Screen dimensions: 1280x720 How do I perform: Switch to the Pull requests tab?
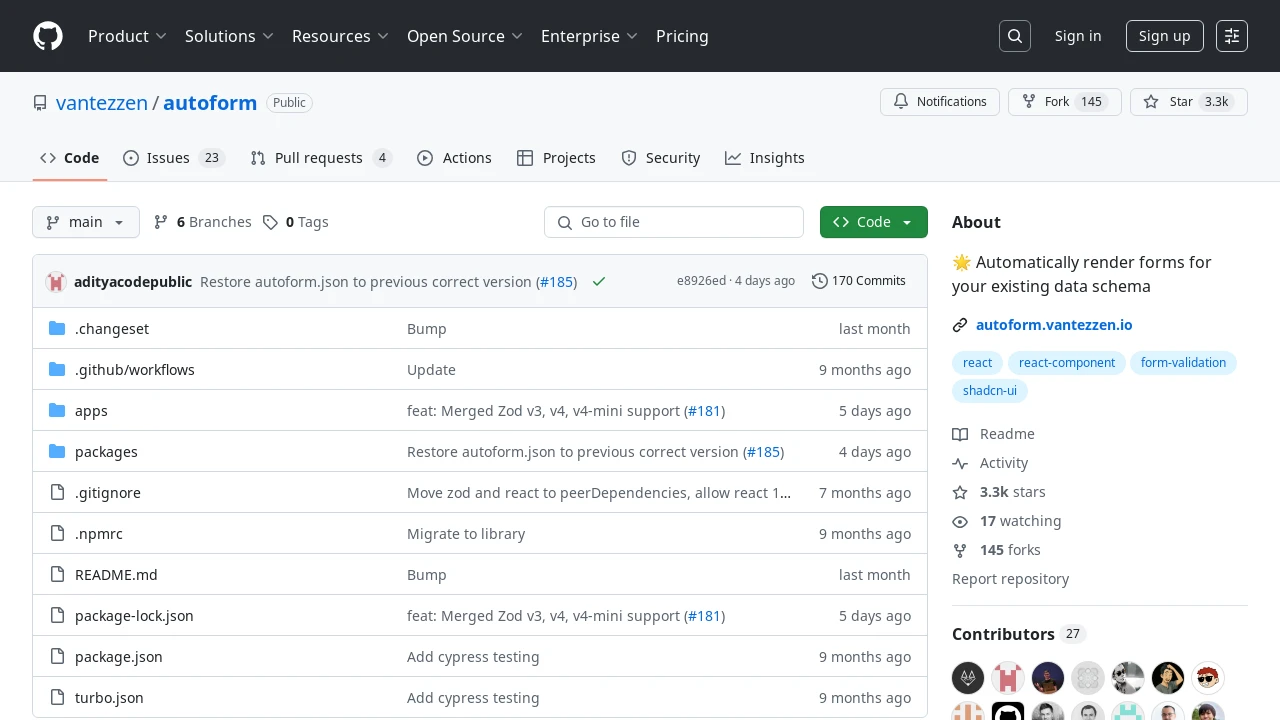321,158
